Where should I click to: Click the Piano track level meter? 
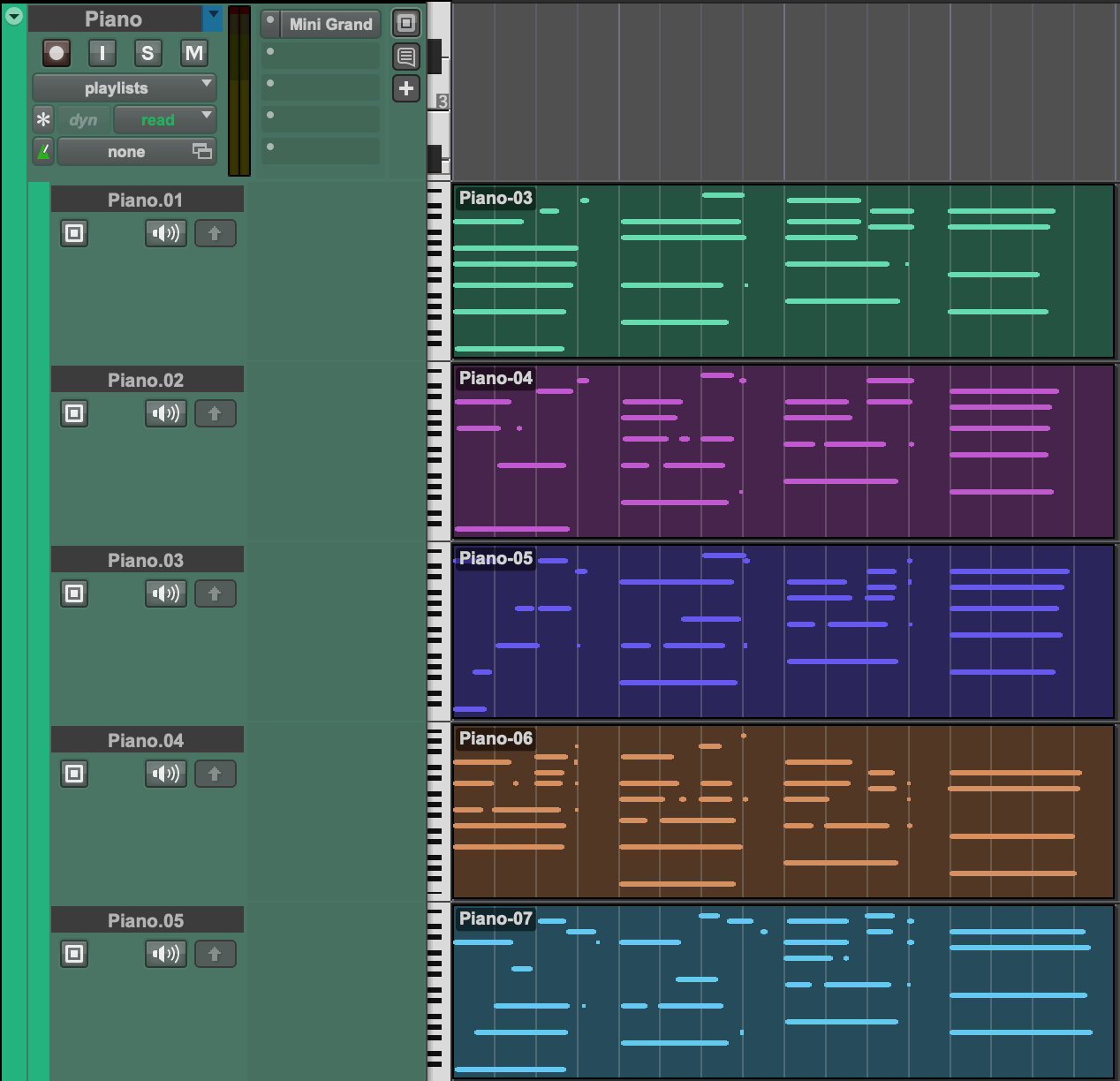[239, 91]
